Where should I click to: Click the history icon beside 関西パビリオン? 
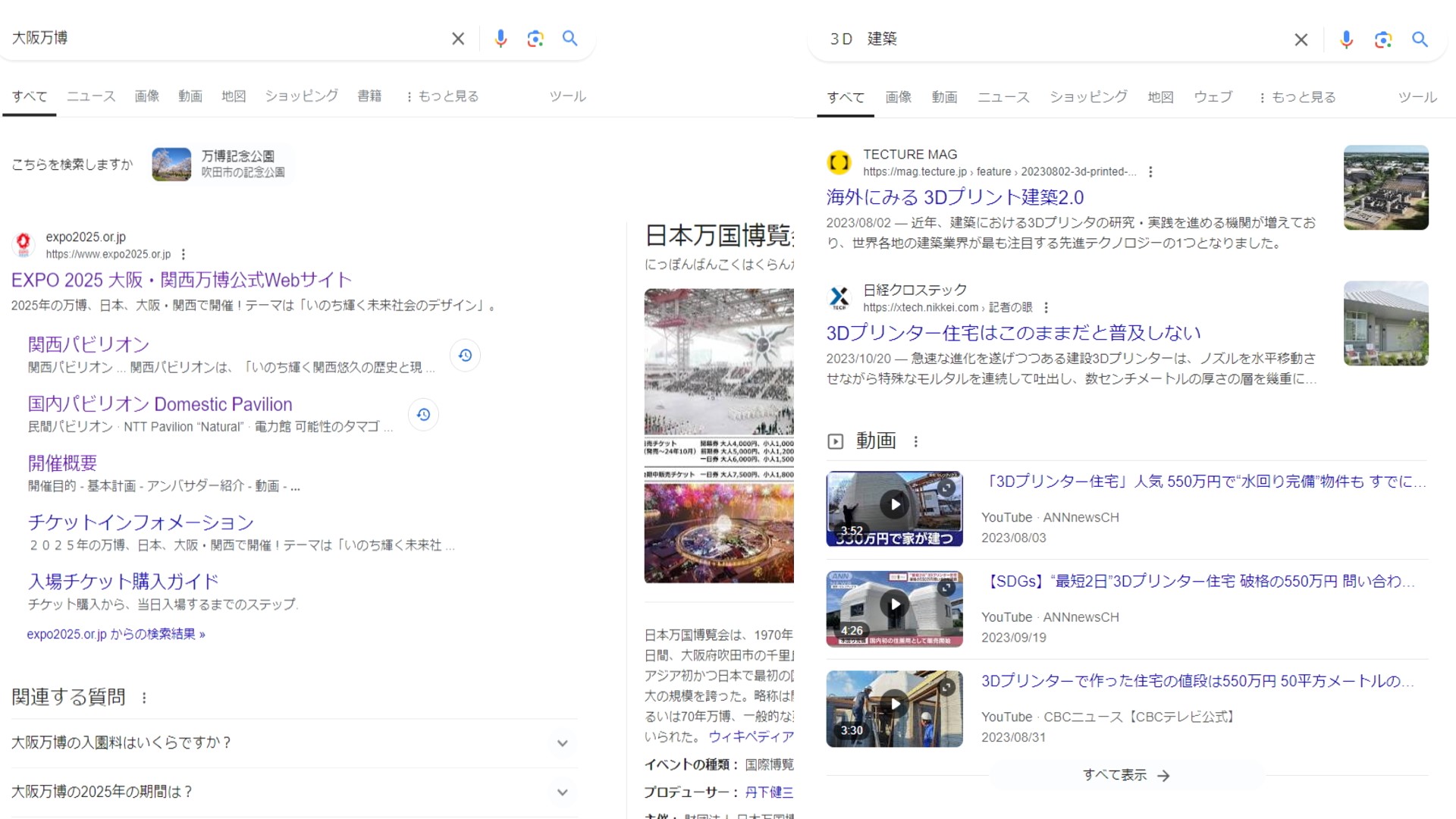click(465, 355)
